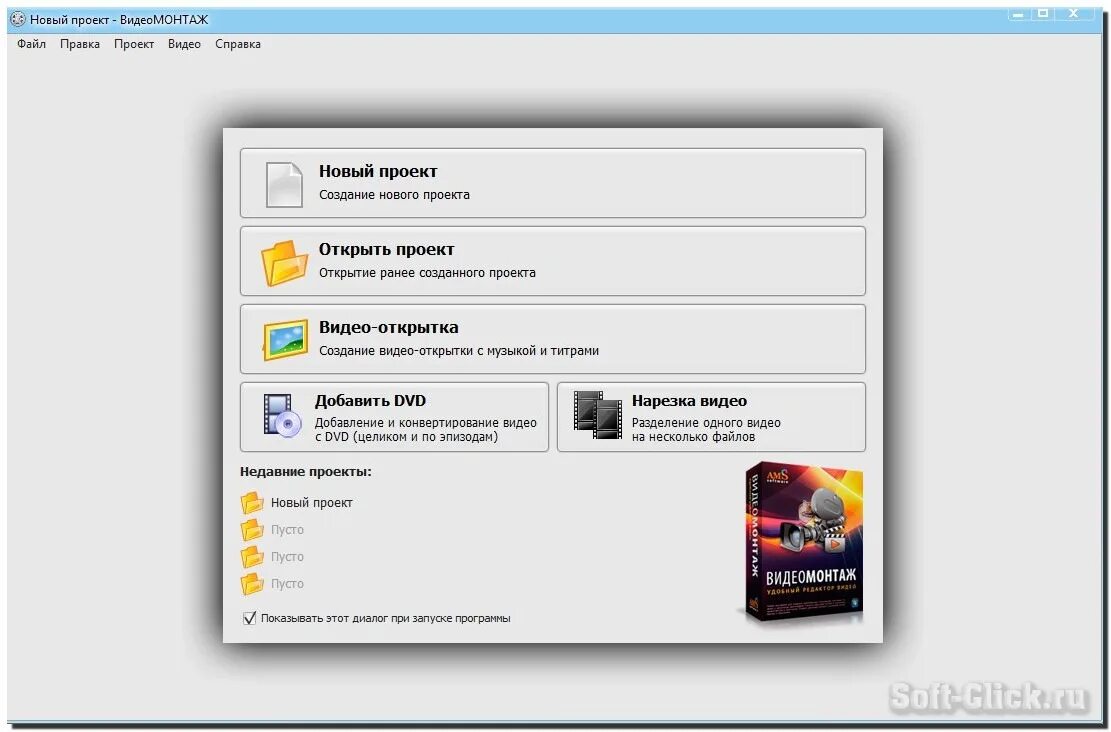Image resolution: width=1111 pixels, height=732 pixels.
Task: Open the Видео menu
Action: [184, 44]
